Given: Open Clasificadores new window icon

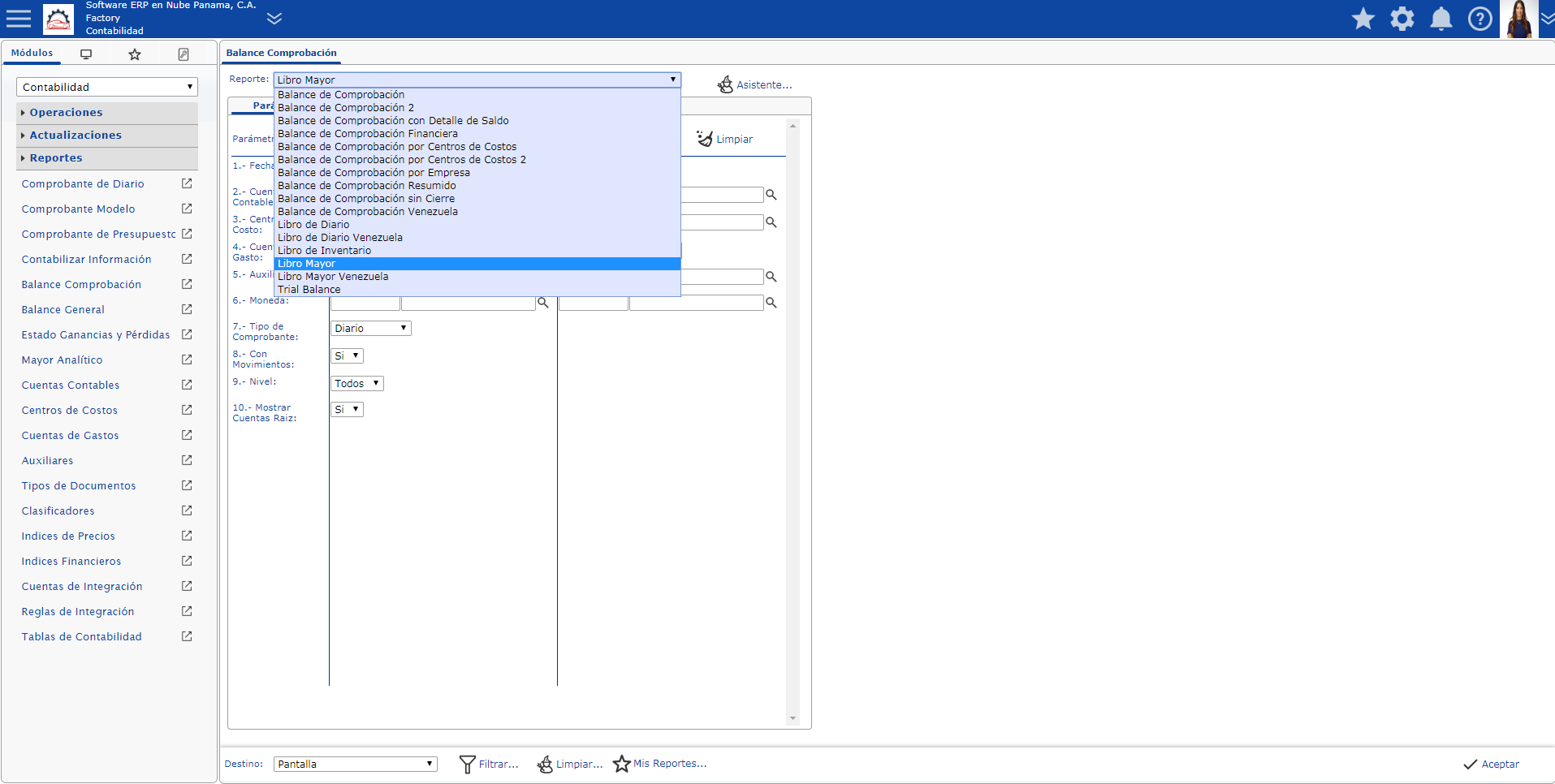Looking at the screenshot, I should [187, 510].
